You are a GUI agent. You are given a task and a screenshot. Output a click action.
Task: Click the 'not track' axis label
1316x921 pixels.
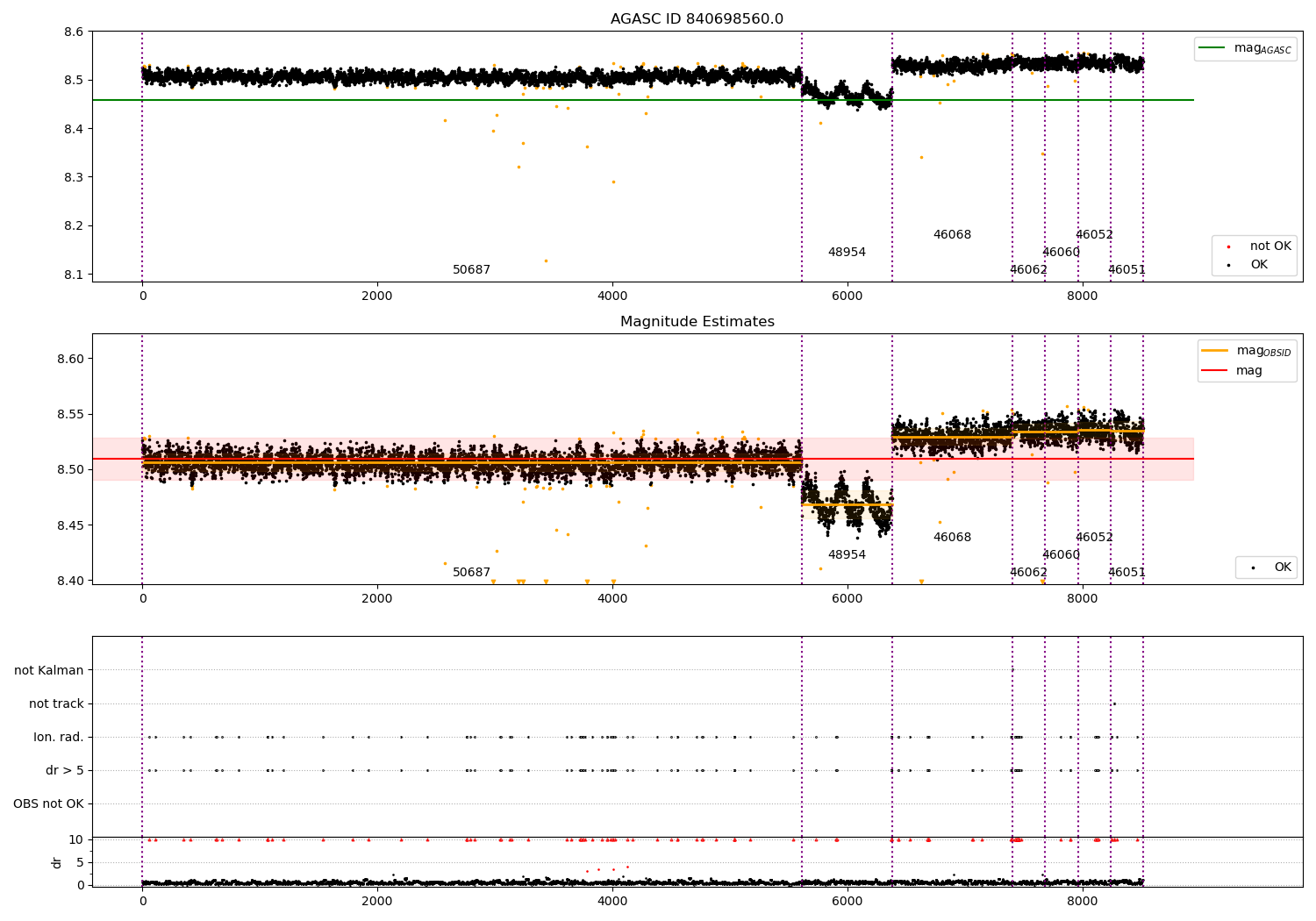point(56,703)
